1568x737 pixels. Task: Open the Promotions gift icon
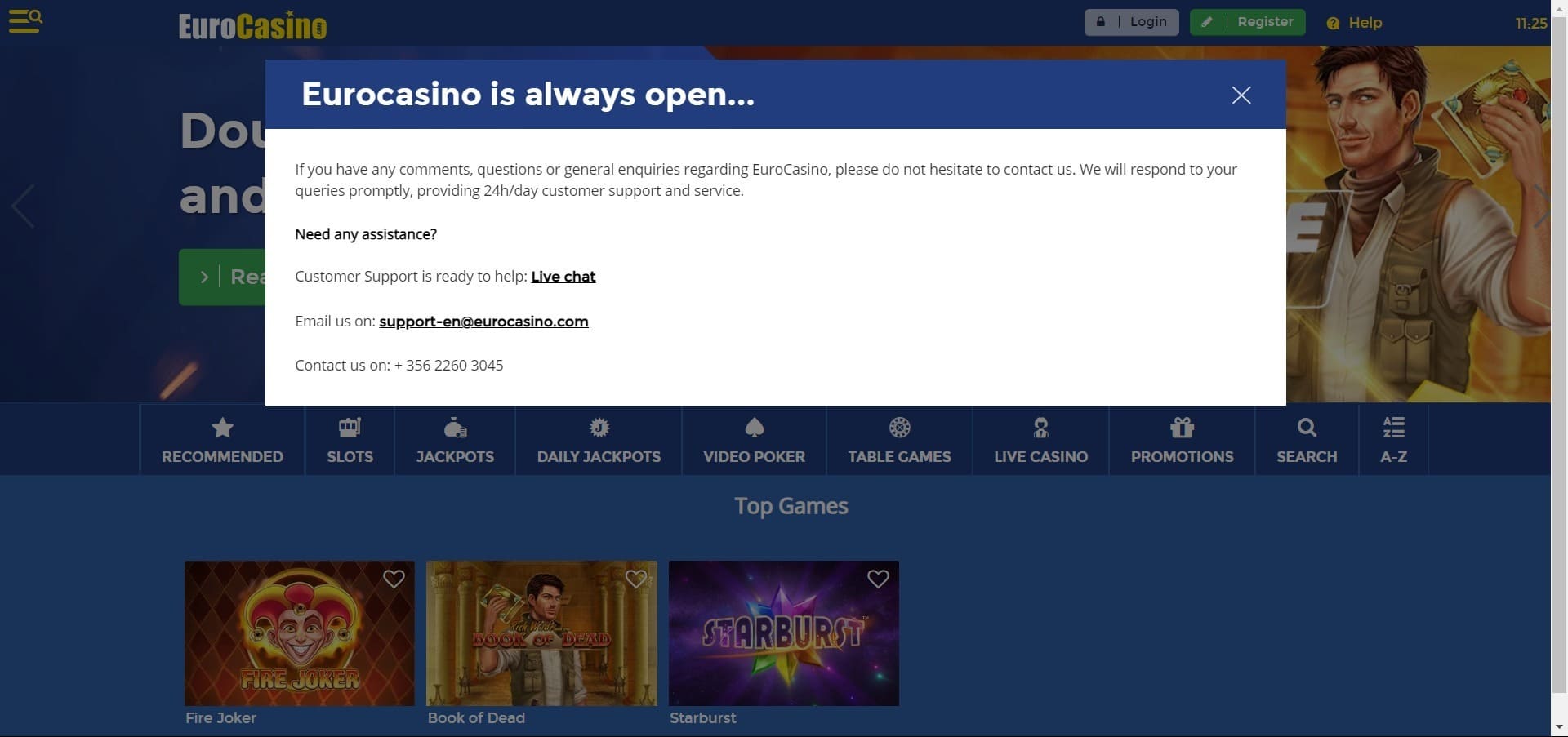[1182, 428]
